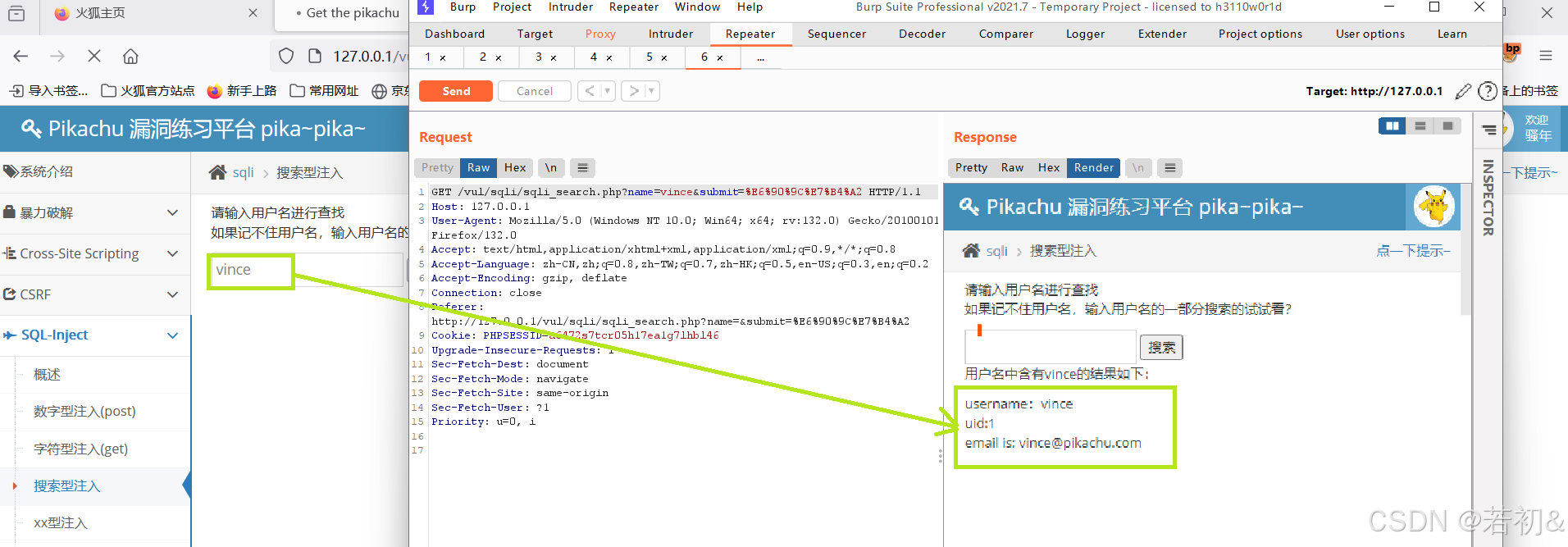Close the 火狐主页 Firefox tab
The height and width of the screenshot is (547, 1568).
(x=253, y=13)
